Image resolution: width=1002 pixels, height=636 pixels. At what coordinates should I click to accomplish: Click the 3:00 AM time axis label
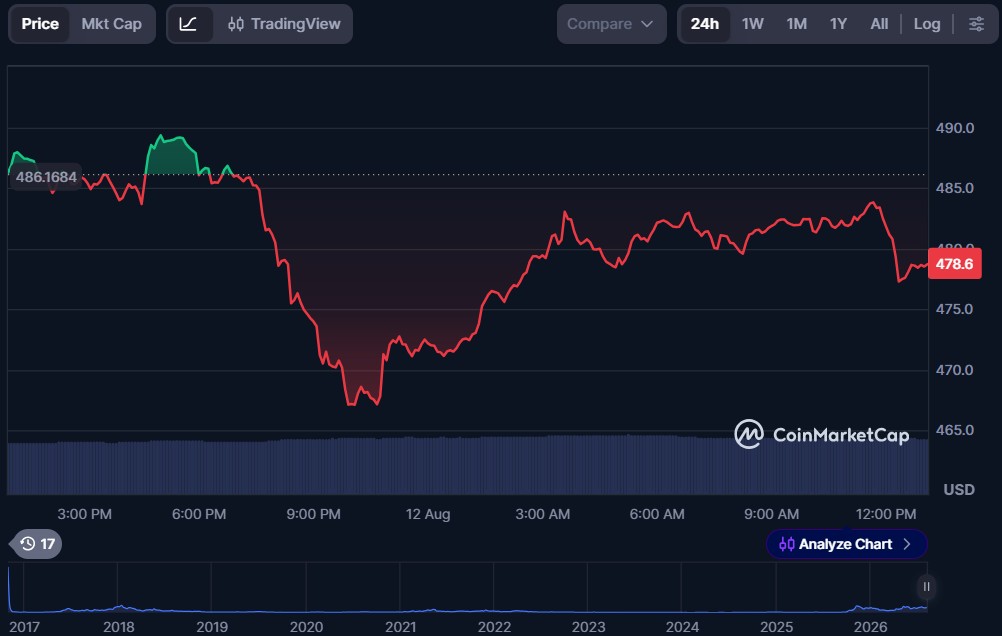(543, 514)
